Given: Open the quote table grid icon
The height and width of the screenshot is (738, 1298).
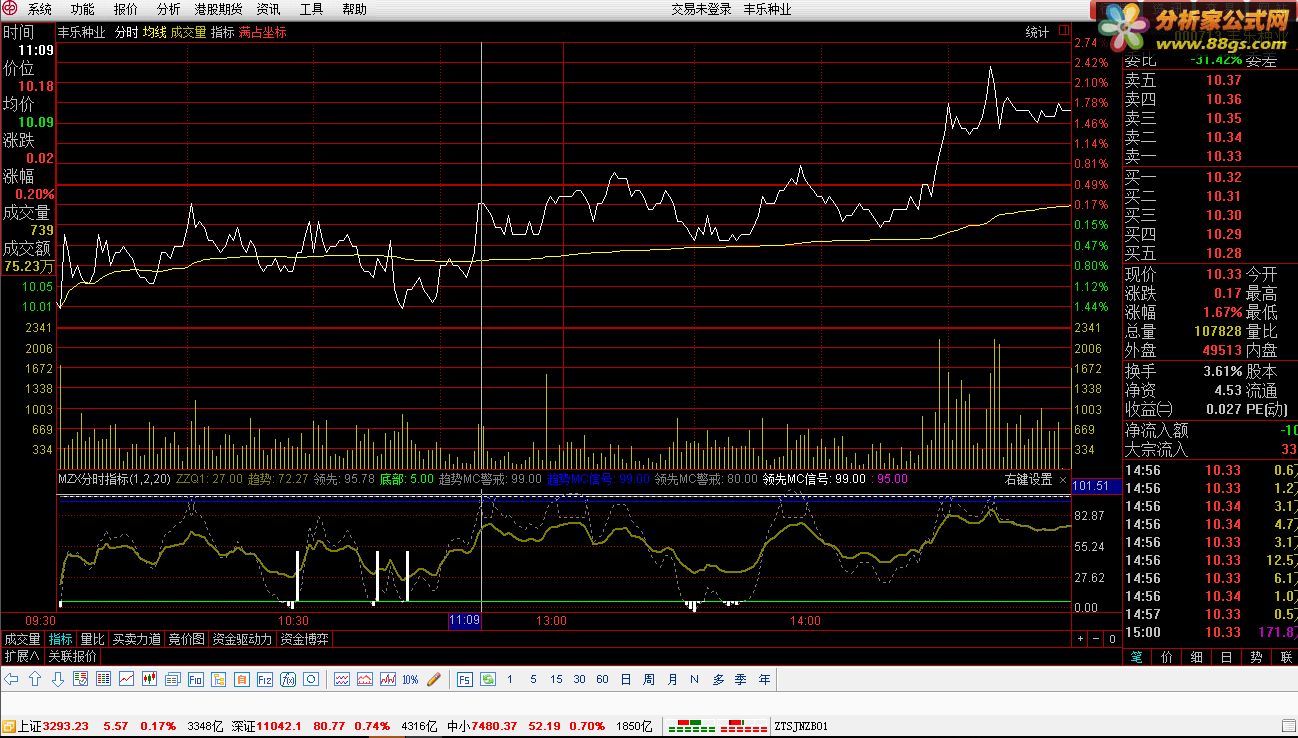Looking at the screenshot, I should pyautogui.click(x=103, y=679).
